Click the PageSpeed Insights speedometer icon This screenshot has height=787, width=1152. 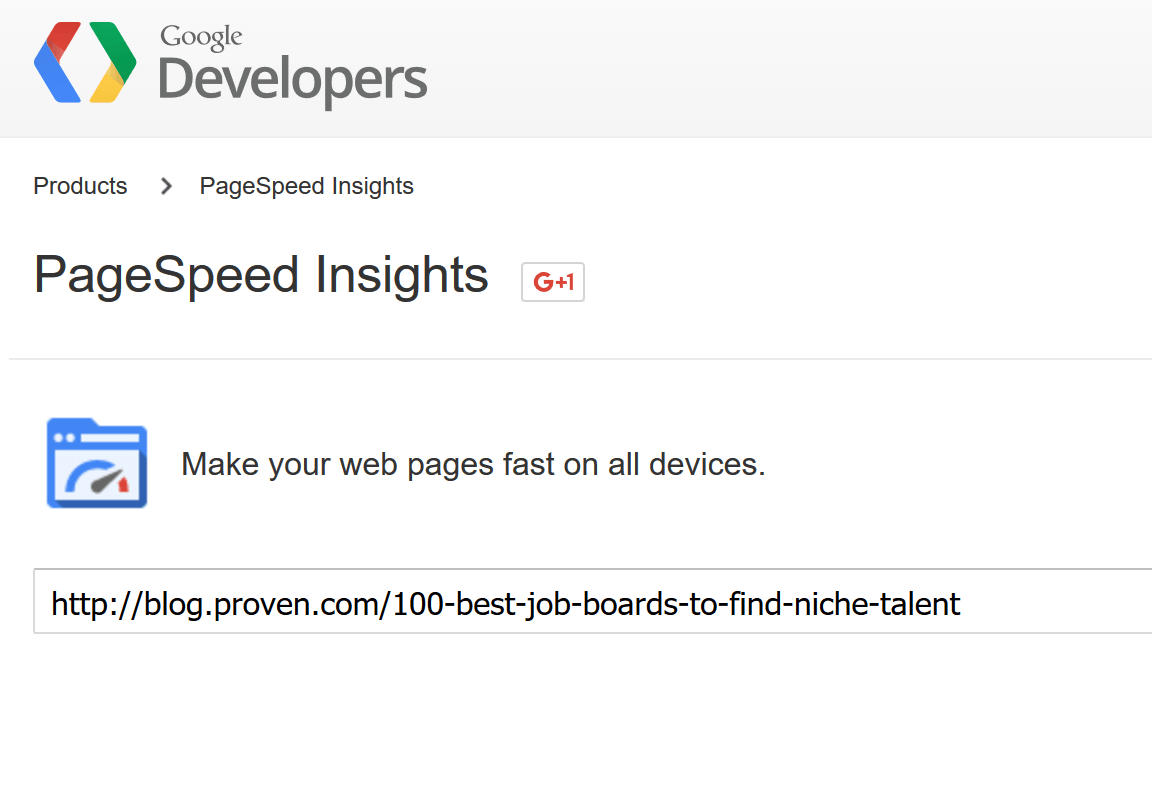[x=97, y=463]
